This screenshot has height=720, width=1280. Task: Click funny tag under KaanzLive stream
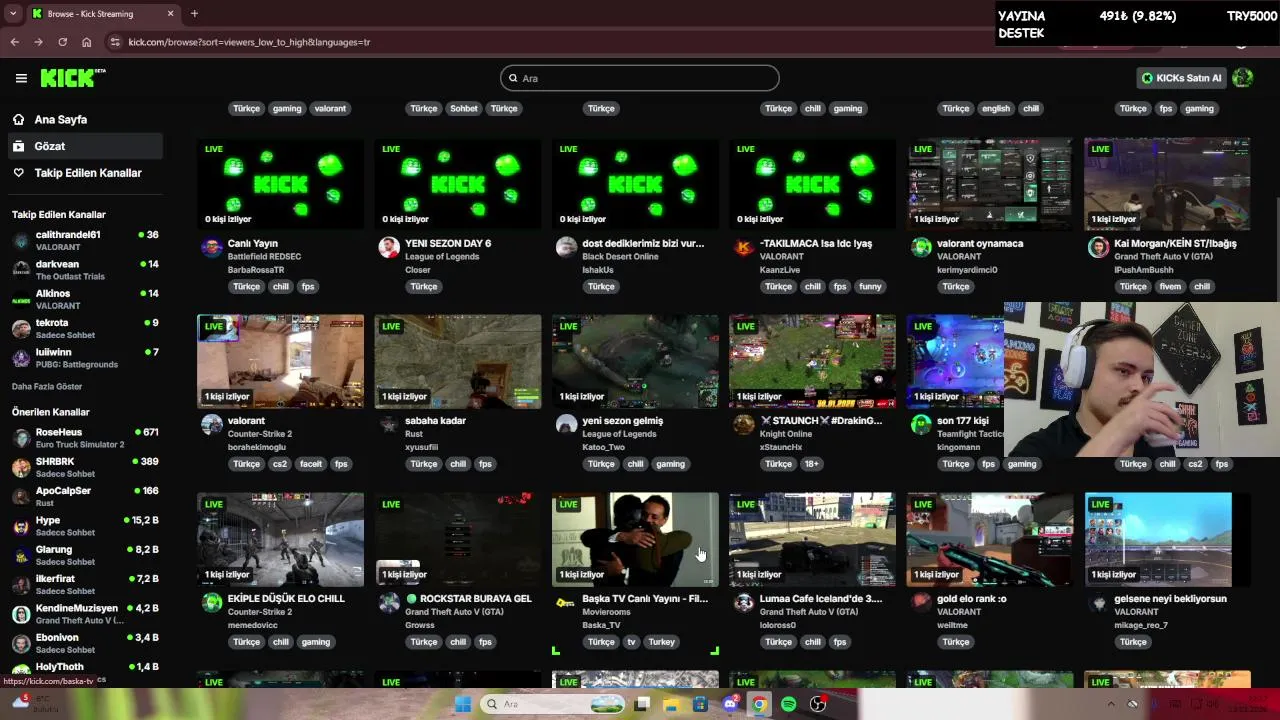click(x=870, y=286)
